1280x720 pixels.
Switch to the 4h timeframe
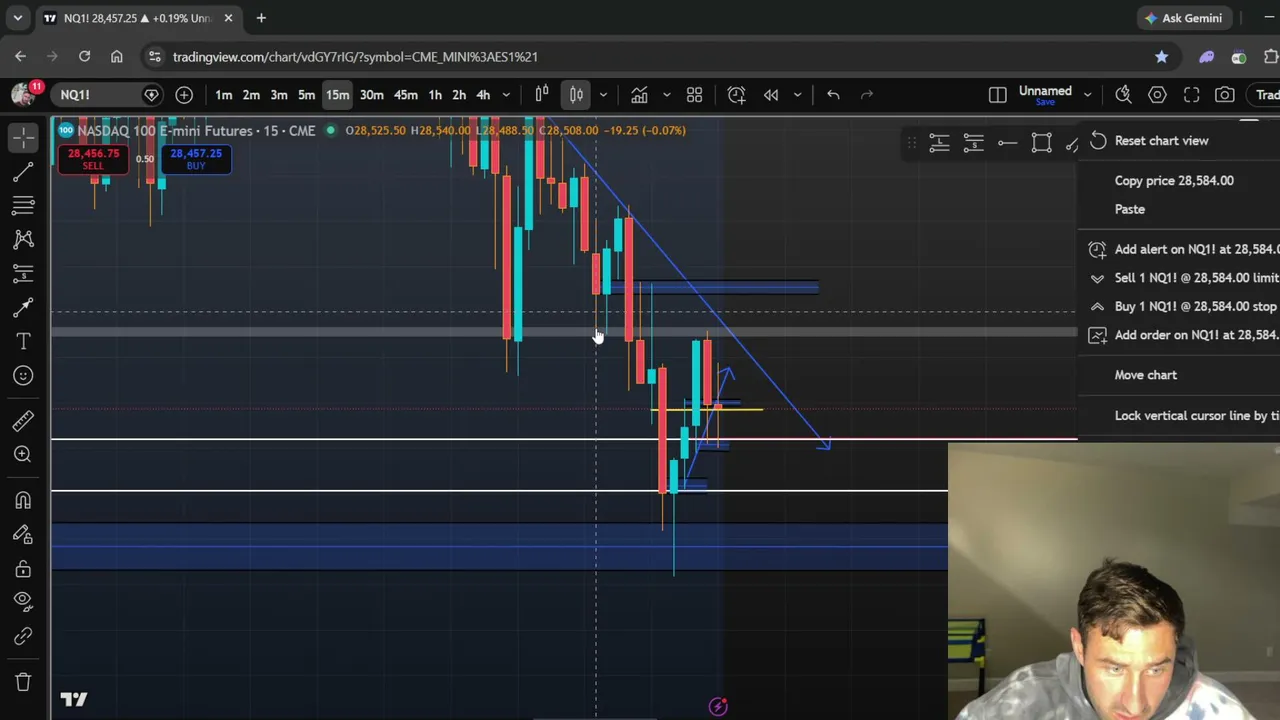pos(483,95)
